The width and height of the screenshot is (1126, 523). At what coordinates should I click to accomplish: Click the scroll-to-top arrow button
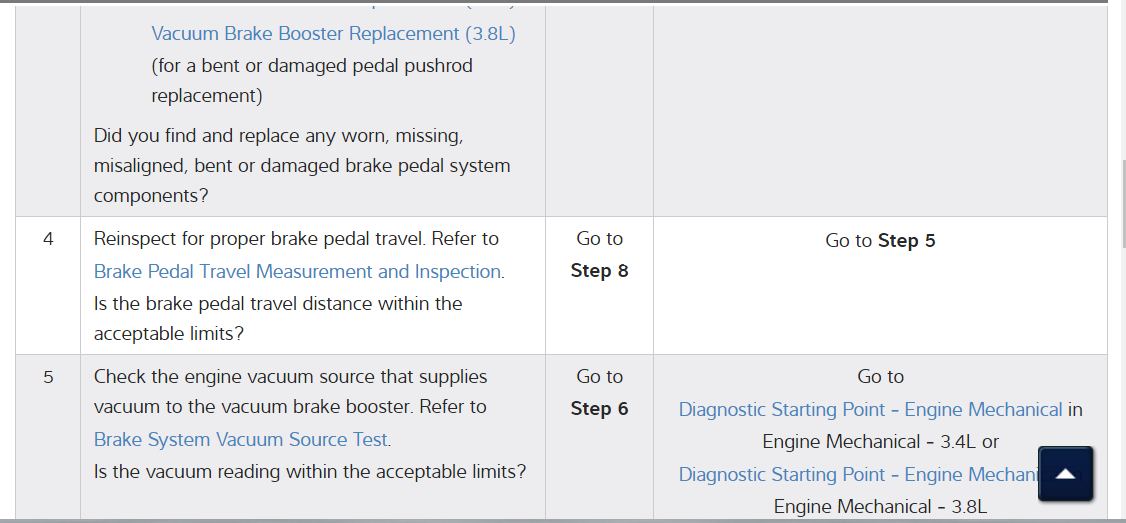click(x=1065, y=474)
